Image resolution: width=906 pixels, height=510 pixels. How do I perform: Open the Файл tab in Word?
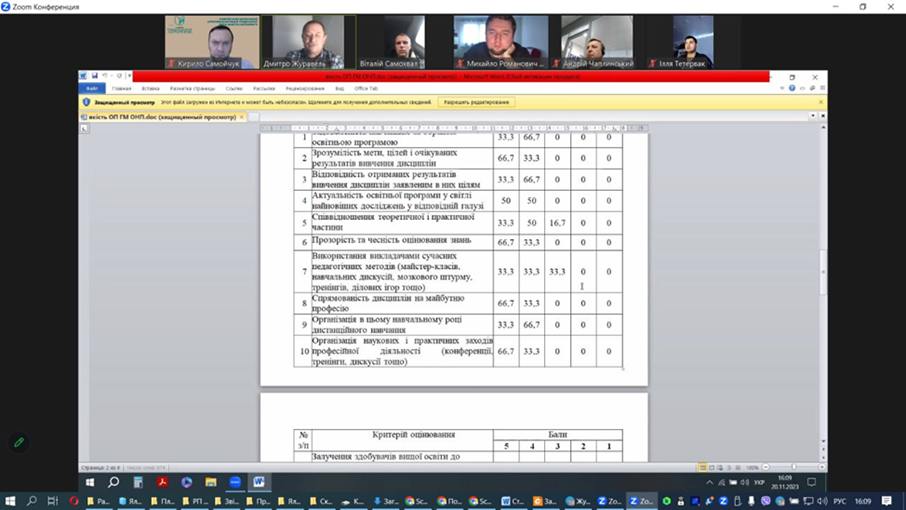tap(92, 88)
